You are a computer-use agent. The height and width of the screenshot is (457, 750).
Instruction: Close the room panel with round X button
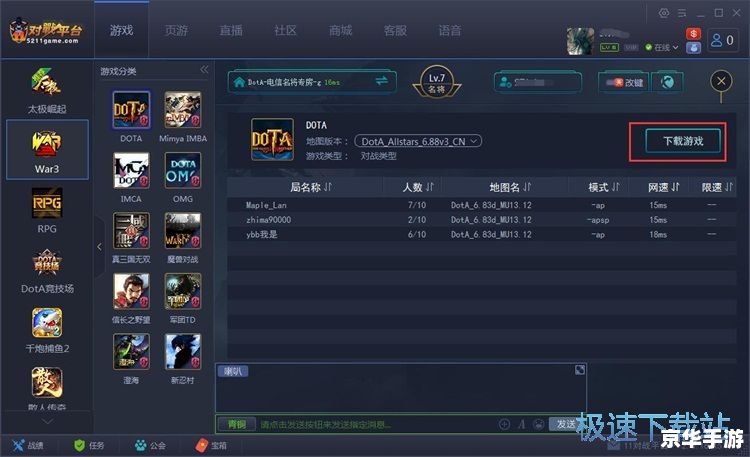tap(721, 81)
